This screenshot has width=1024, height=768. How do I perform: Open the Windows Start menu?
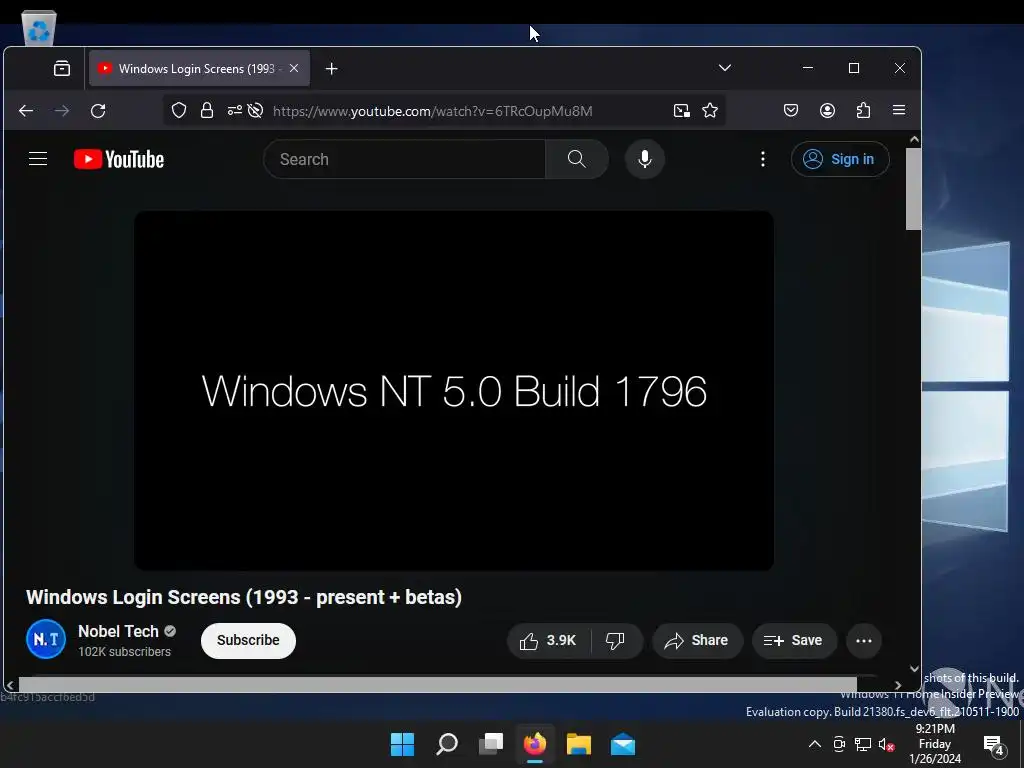402,744
